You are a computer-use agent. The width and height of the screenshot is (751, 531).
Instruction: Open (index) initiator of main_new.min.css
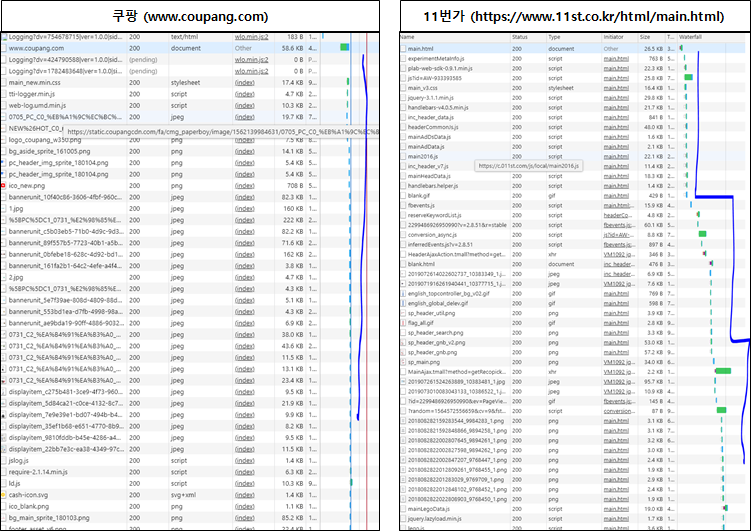(245, 82)
